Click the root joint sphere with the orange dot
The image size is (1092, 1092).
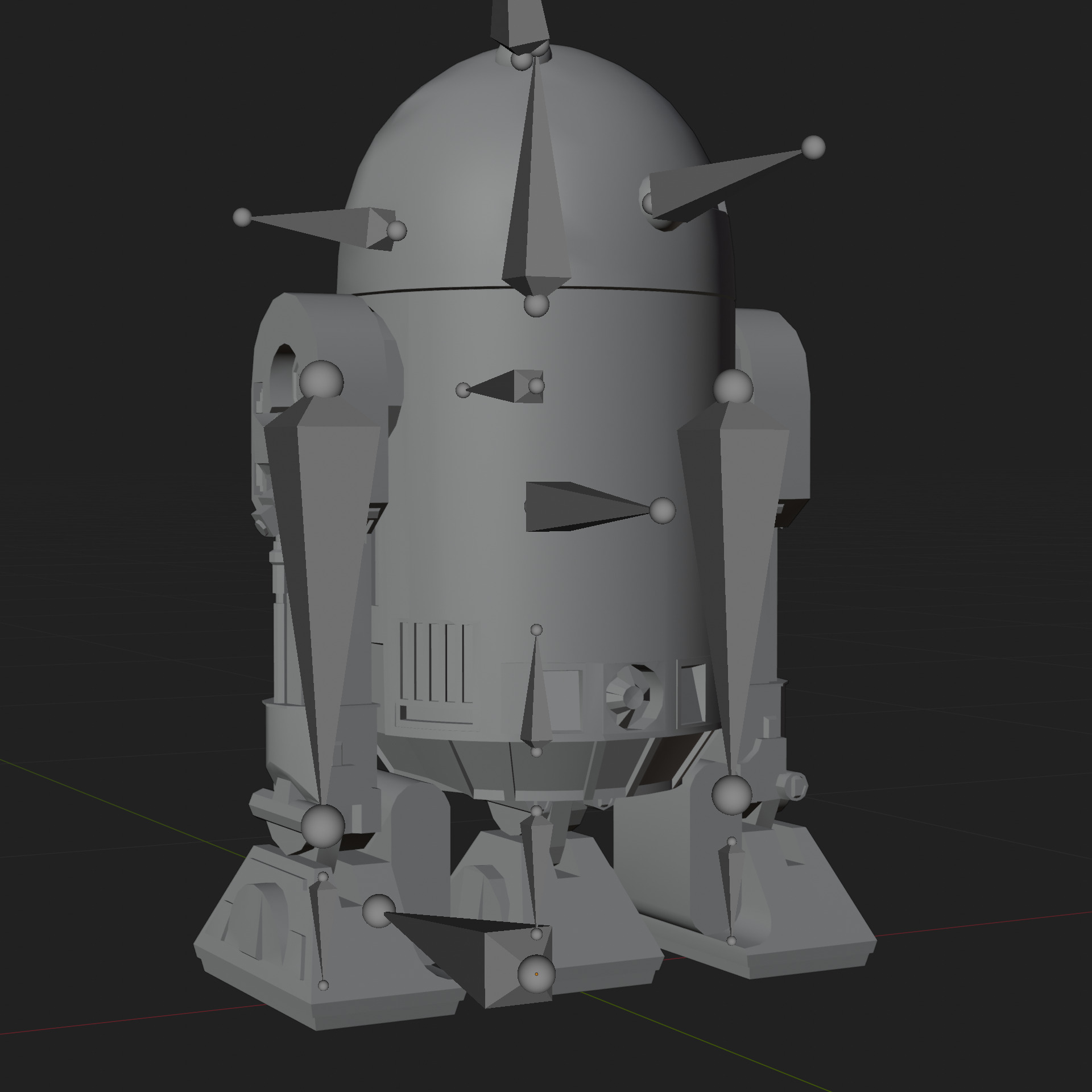[x=536, y=974]
